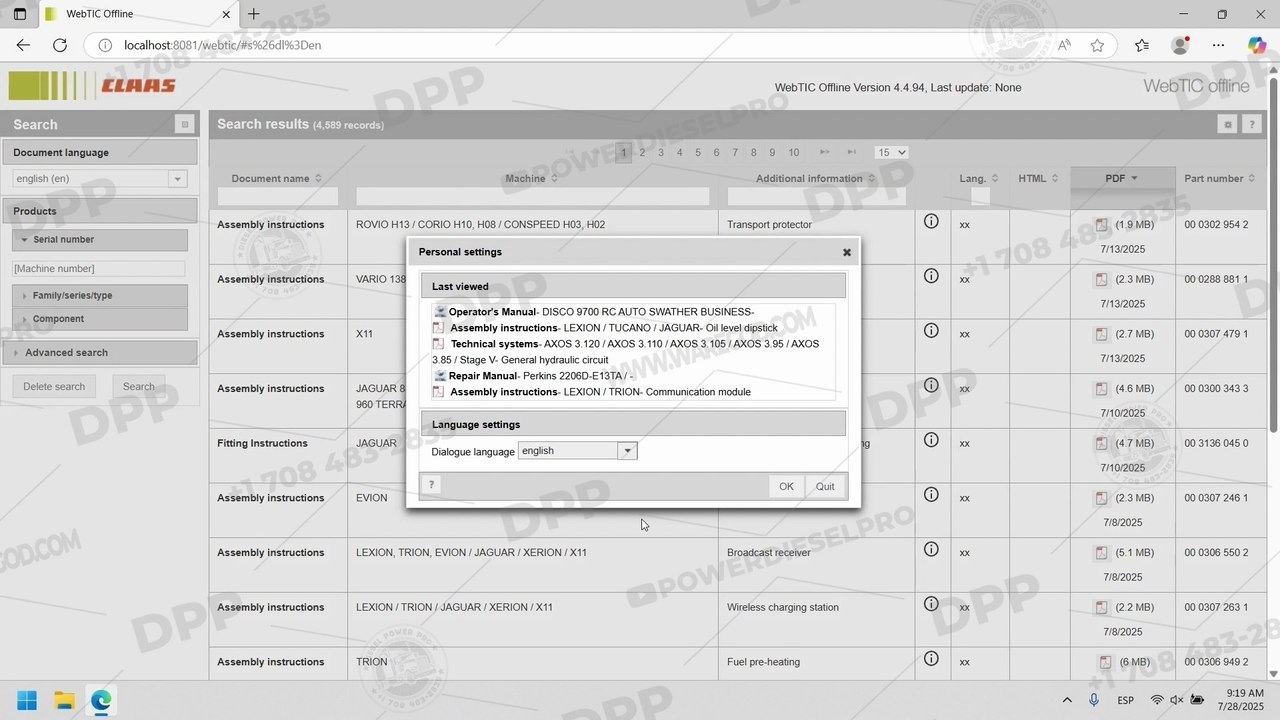Open last viewed Assembly instructions Communication module

[x=592, y=392]
